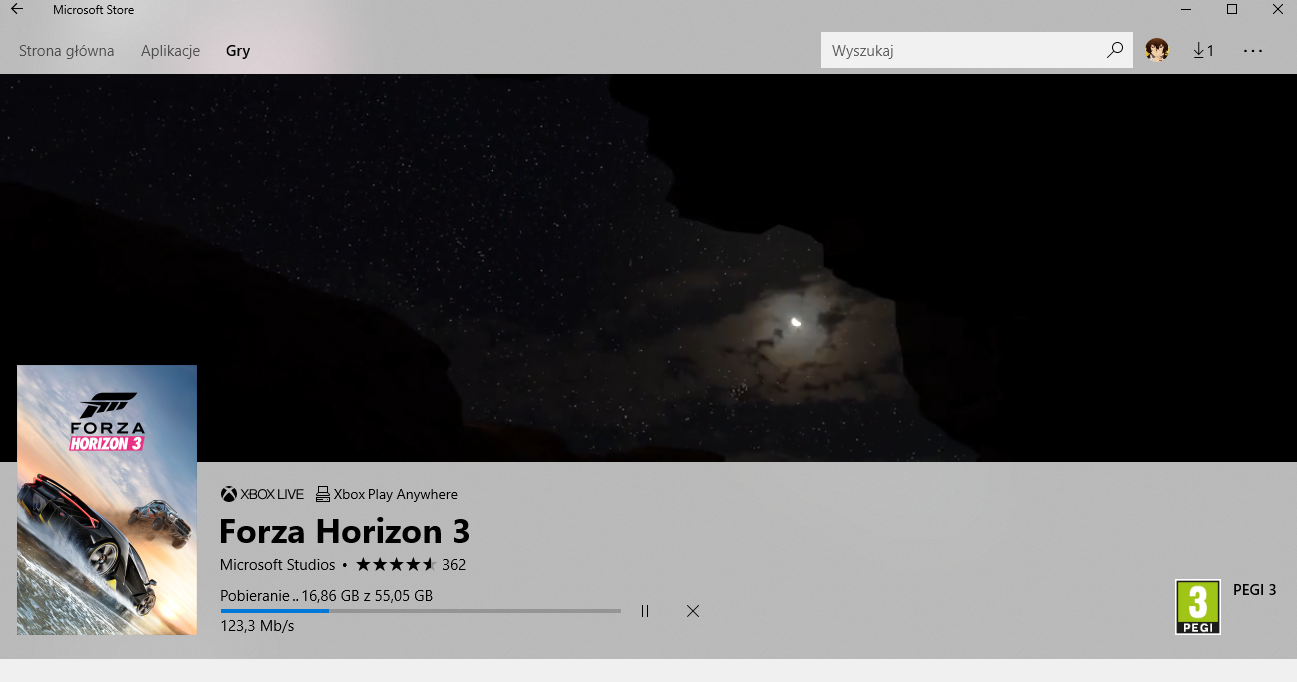Cancel the download with the X icon
This screenshot has width=1297, height=682.
click(693, 611)
